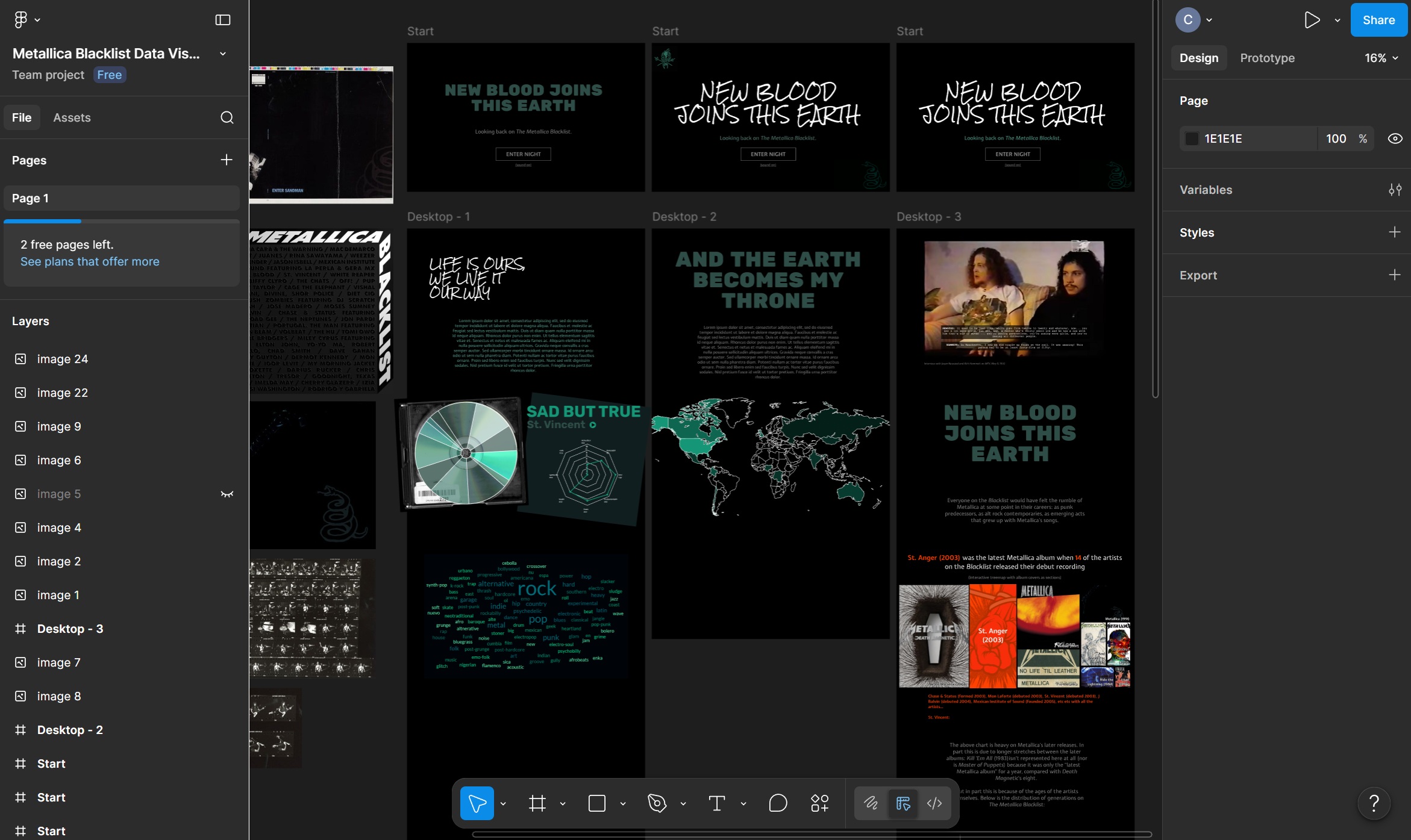
Task: Open Text tools dropdown arrow
Action: tap(743, 803)
